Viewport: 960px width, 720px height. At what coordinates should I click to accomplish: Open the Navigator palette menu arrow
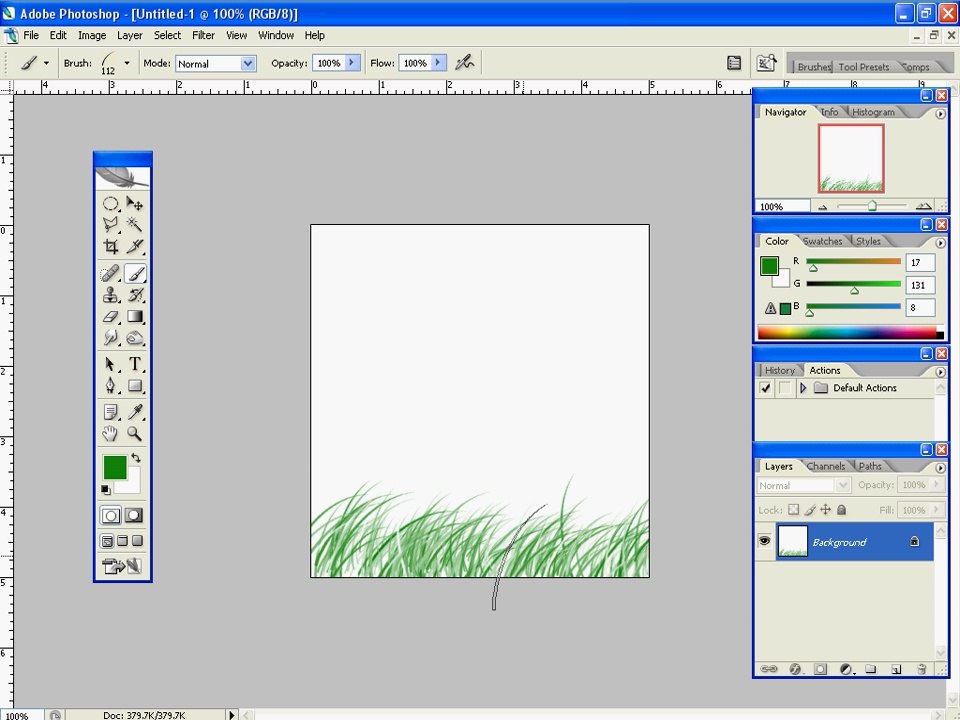click(x=940, y=114)
